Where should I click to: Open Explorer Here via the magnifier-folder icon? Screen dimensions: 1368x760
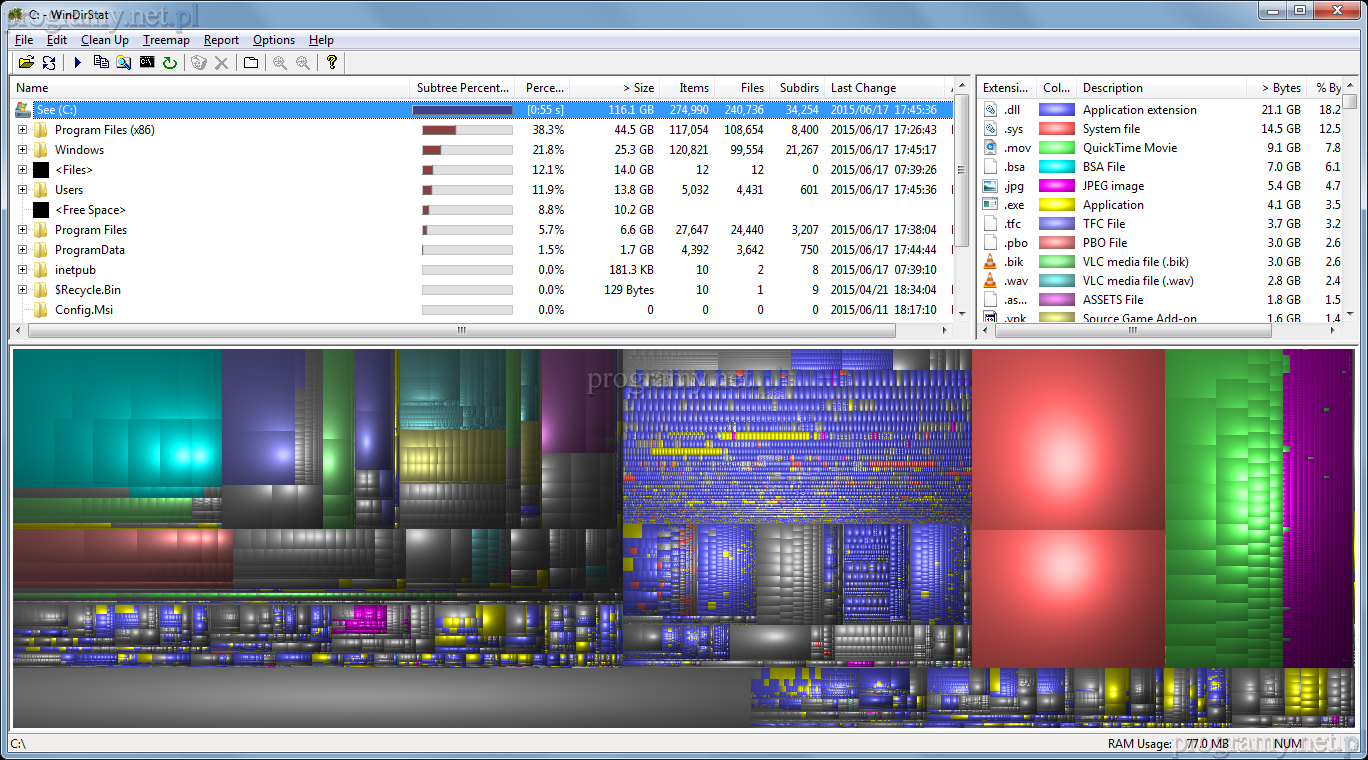[x=124, y=63]
